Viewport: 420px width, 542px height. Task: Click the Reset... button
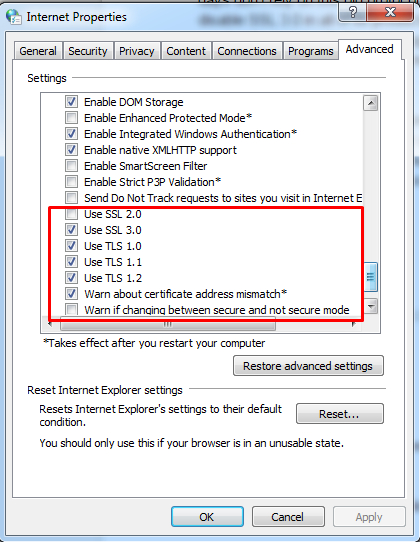339,414
